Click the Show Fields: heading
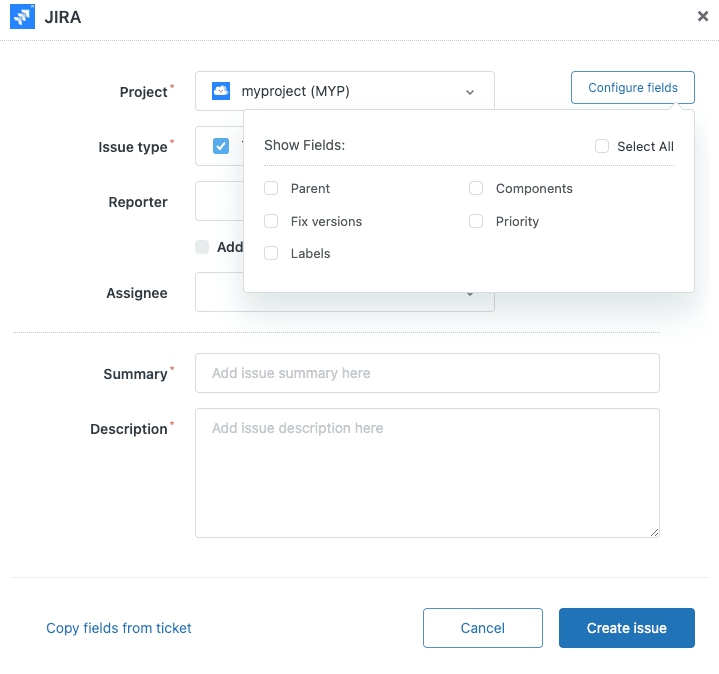The height and width of the screenshot is (674, 719). (304, 145)
